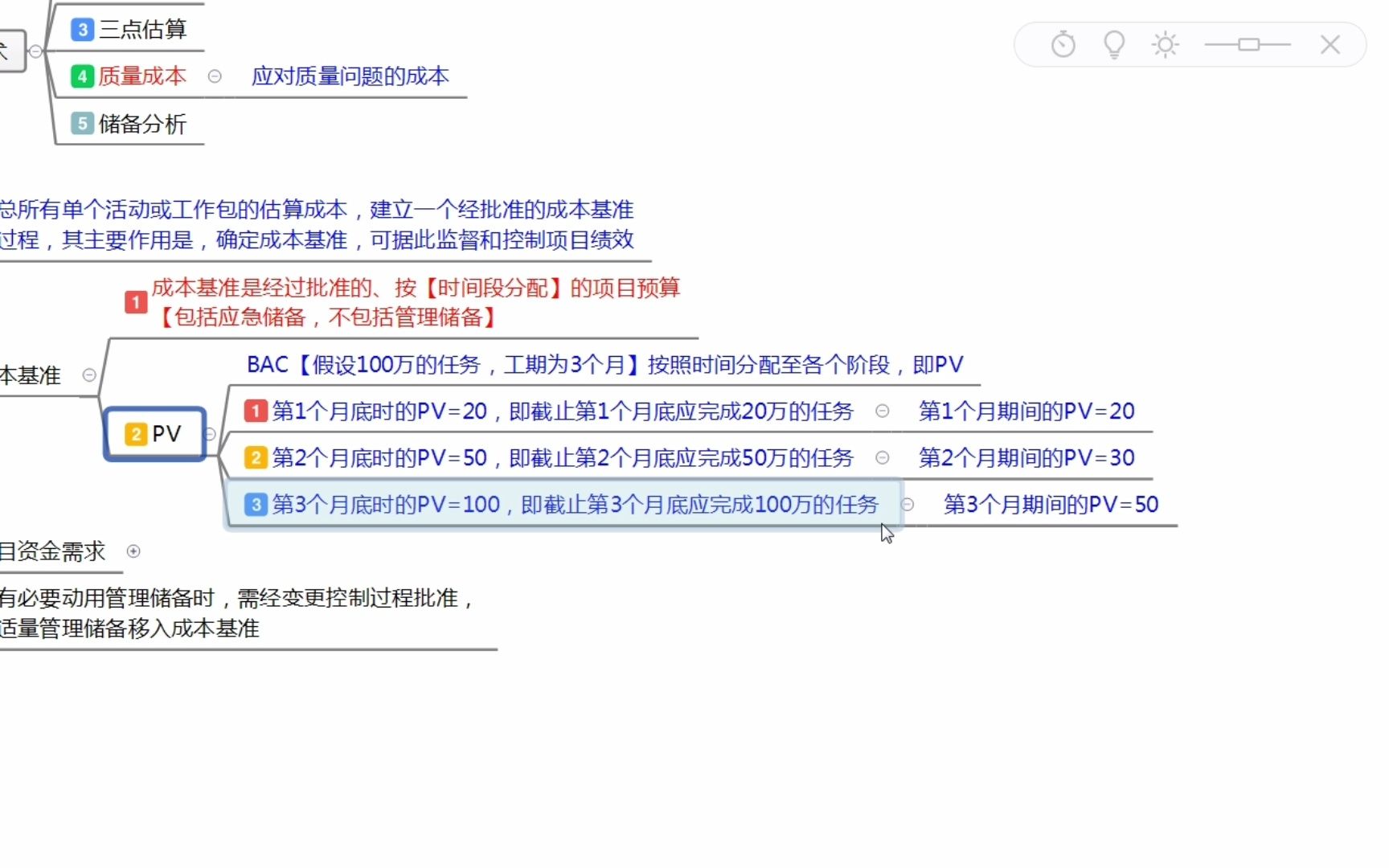The image size is (1389, 868).
Task: Collapse the 质量成本 branch
Action: (x=215, y=76)
